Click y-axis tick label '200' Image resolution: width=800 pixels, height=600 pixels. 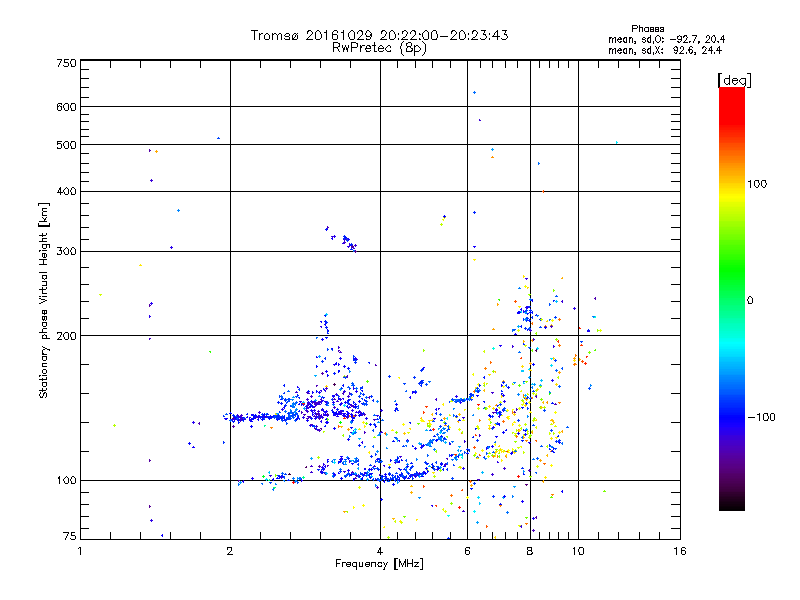tap(66, 336)
